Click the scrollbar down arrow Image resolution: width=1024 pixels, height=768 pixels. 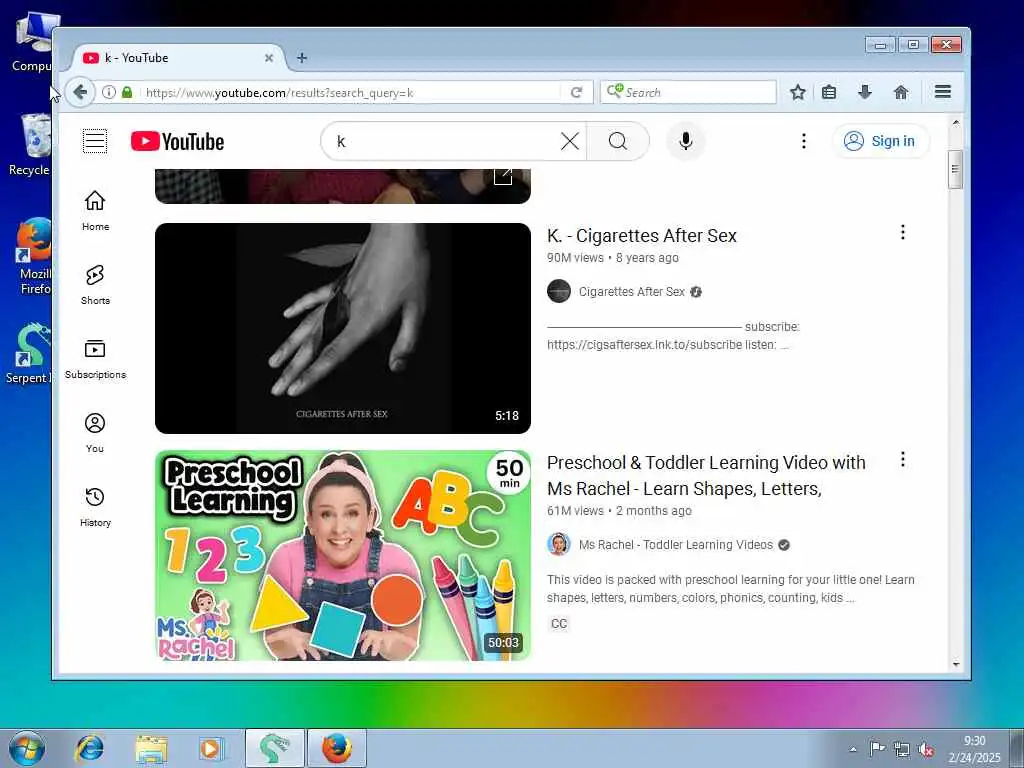pyautogui.click(x=955, y=664)
